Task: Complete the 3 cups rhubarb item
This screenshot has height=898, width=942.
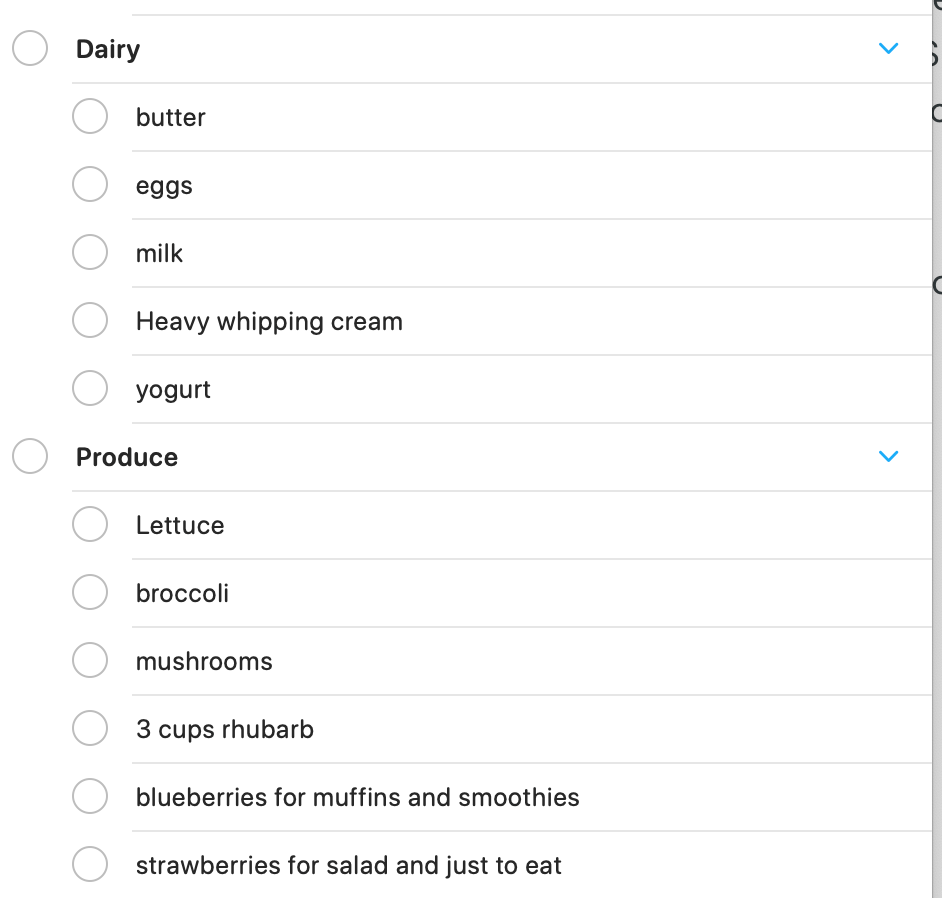Action: point(90,729)
